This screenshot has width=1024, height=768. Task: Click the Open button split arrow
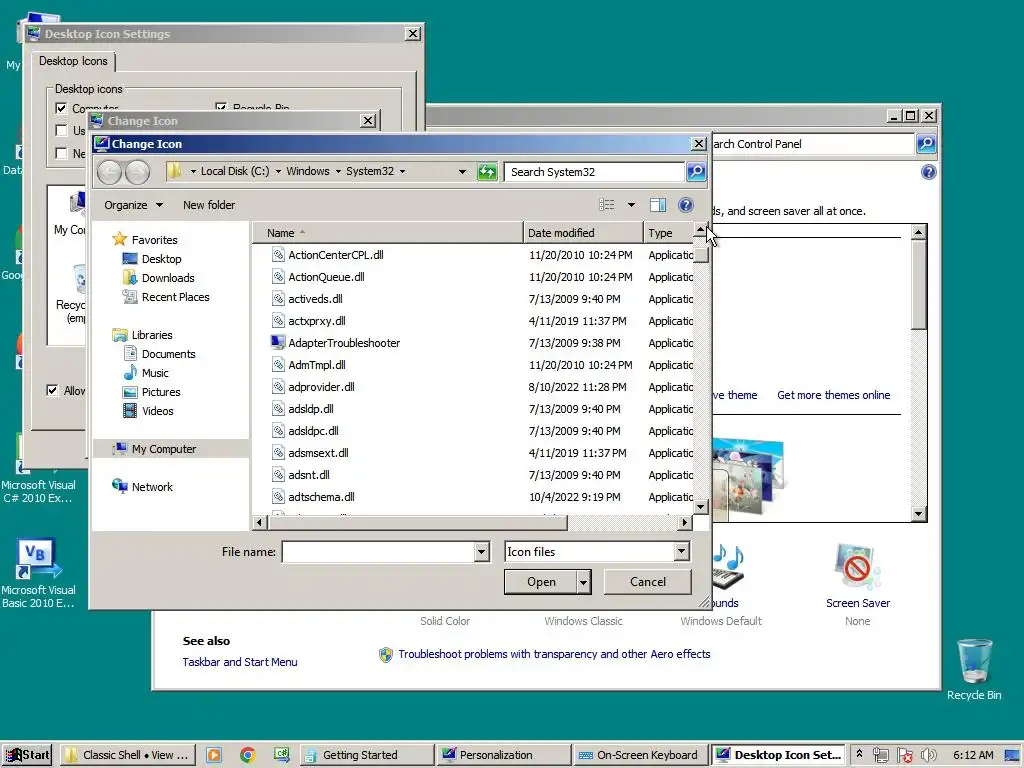click(x=583, y=582)
